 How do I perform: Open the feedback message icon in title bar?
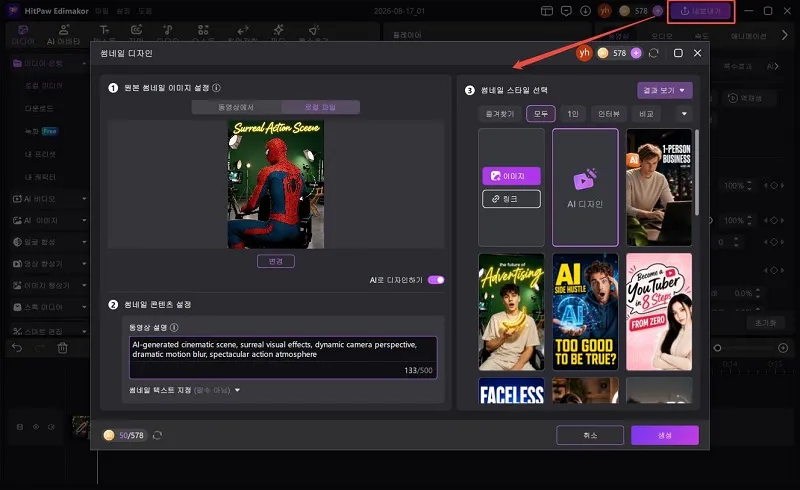566,11
